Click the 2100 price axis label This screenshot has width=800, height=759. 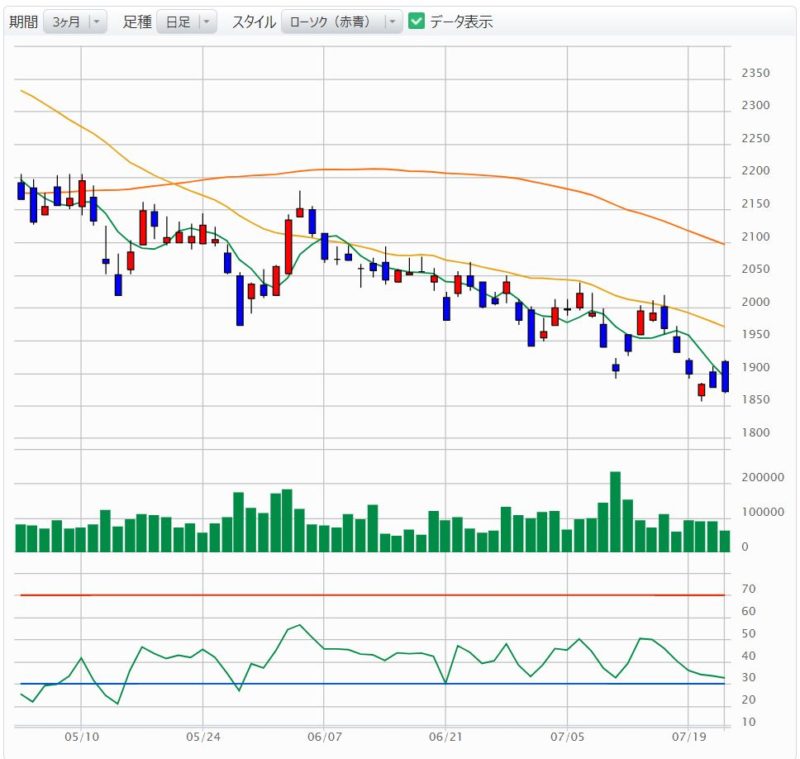756,237
